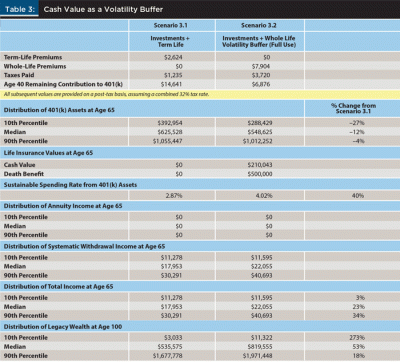
Task: Select the 4.02% sustainable spending rate
Action: 264,196
